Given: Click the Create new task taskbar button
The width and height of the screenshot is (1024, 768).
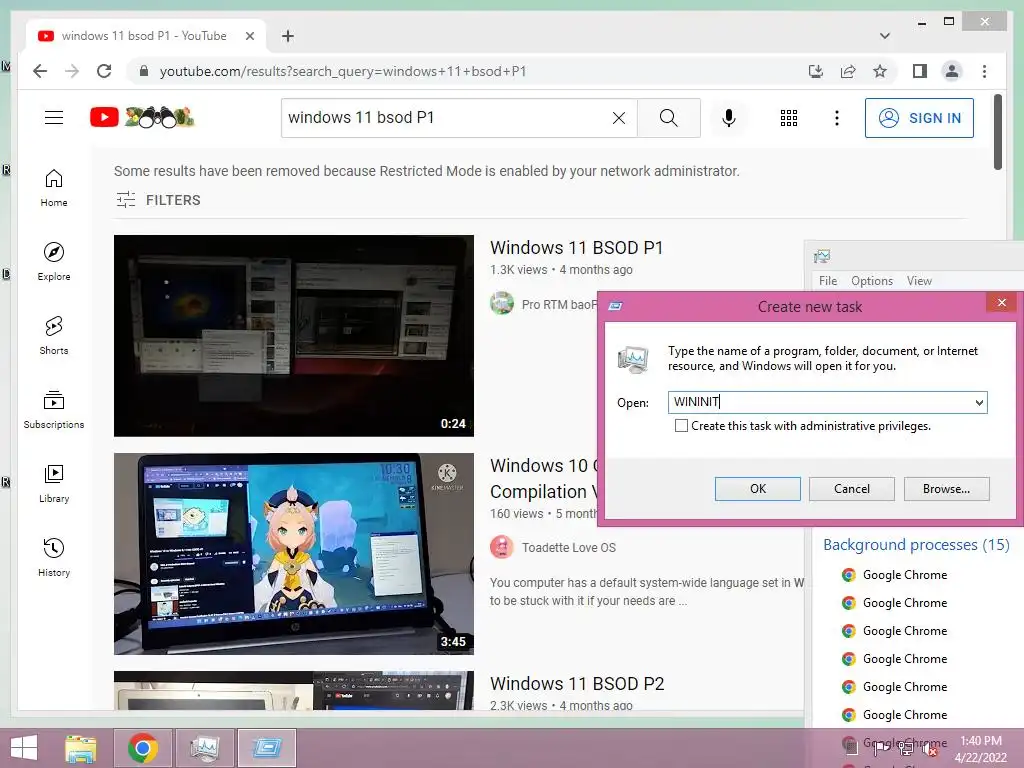Looking at the screenshot, I should tap(266, 748).
